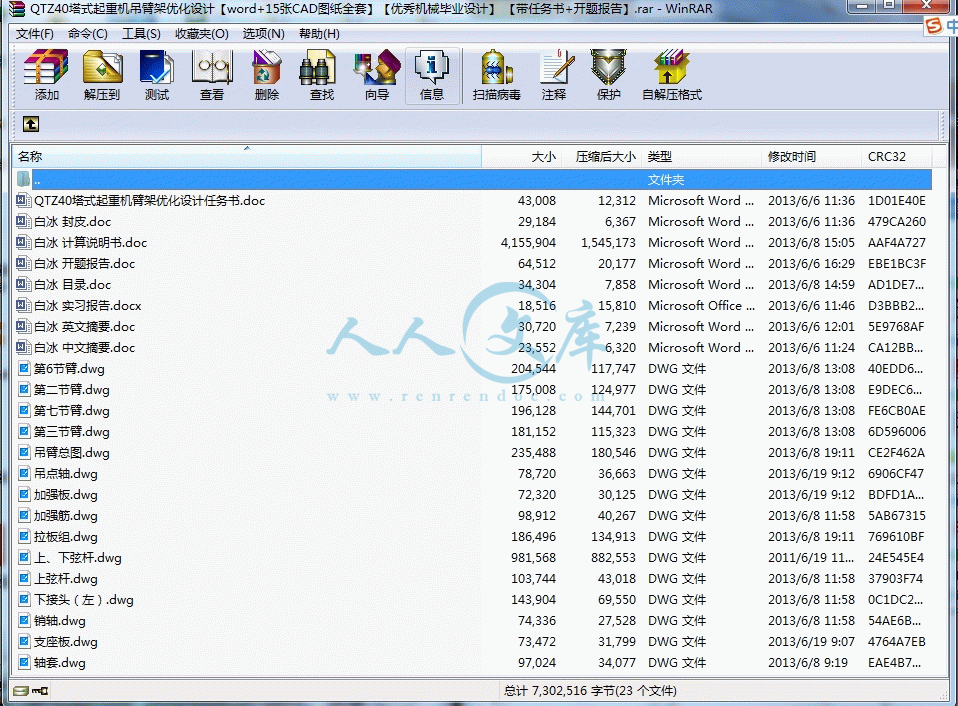
Task: Click the Sogou input method tray icon
Action: [x=934, y=26]
